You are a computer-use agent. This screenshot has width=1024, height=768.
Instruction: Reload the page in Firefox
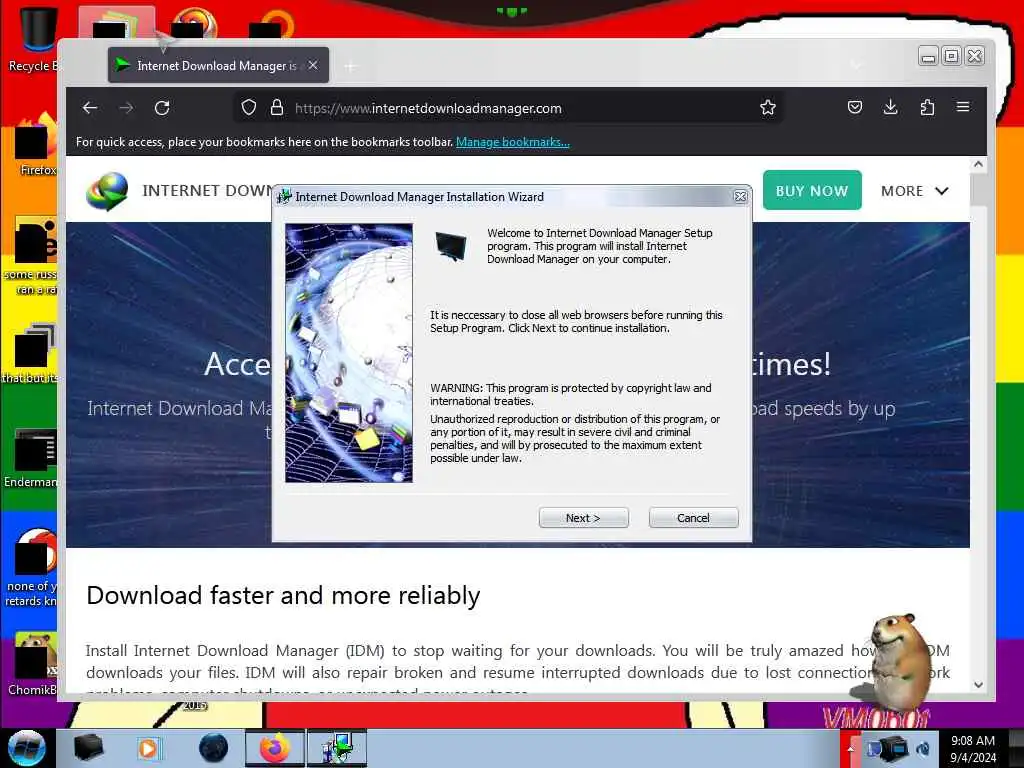pyautogui.click(x=162, y=108)
